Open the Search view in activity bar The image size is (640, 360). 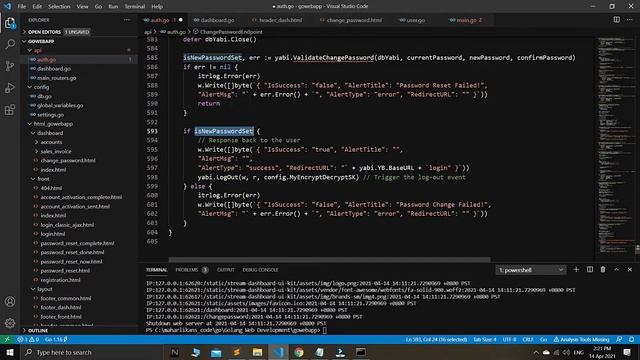click(x=10, y=44)
